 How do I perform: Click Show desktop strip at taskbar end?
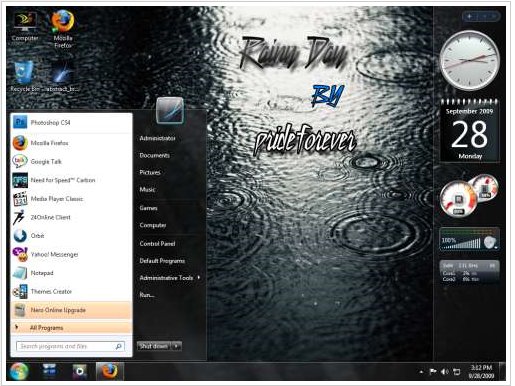tap(502, 371)
